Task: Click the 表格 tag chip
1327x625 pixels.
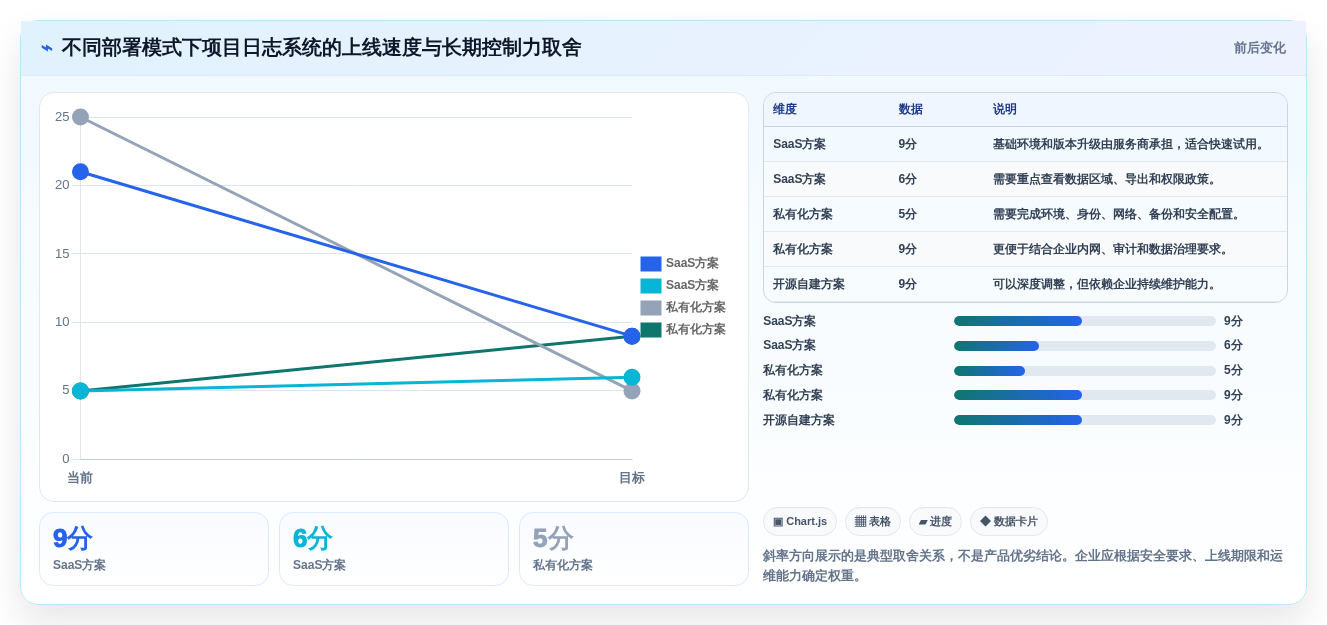Action: 873,522
